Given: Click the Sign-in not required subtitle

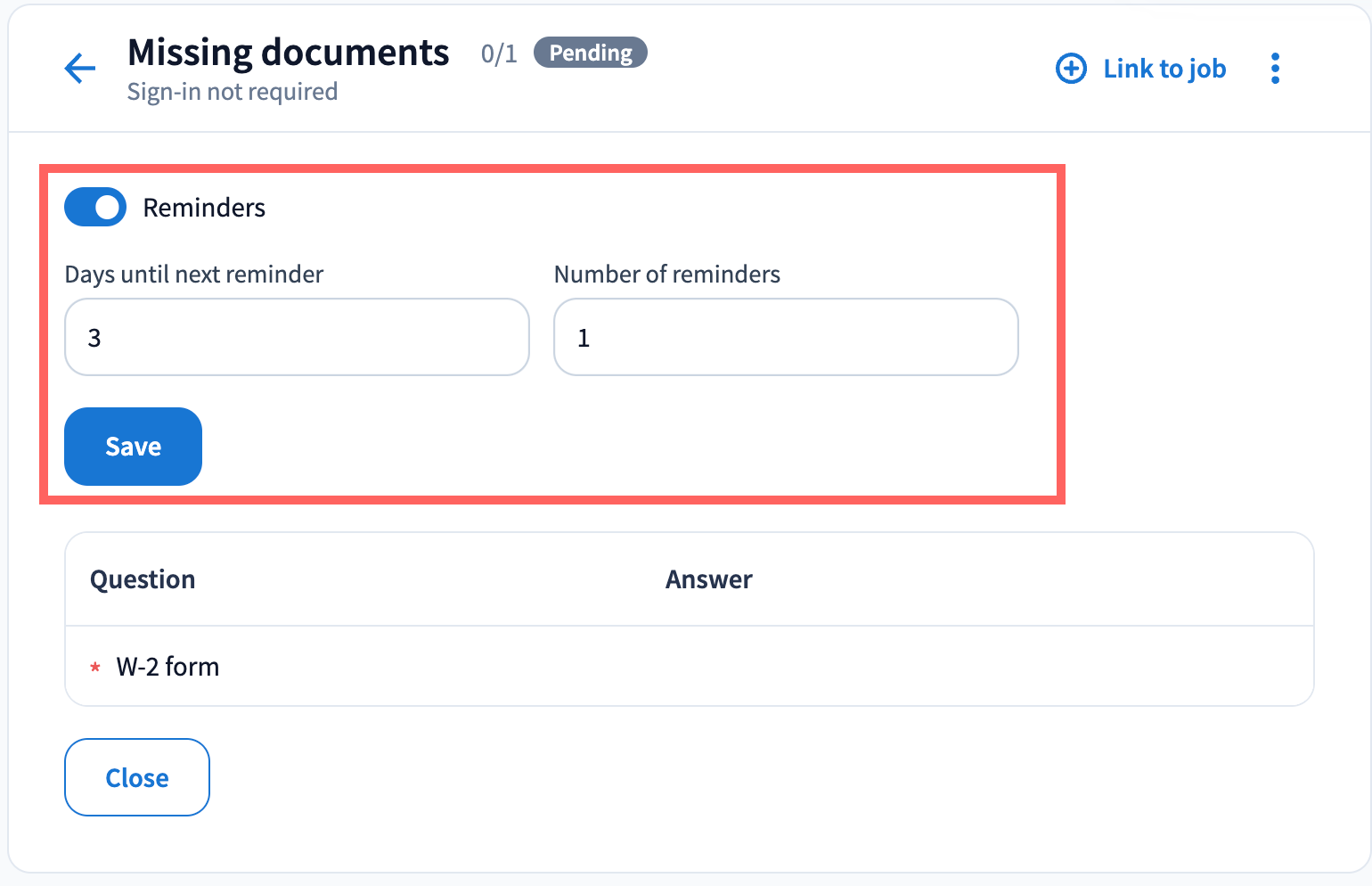Looking at the screenshot, I should [x=232, y=92].
